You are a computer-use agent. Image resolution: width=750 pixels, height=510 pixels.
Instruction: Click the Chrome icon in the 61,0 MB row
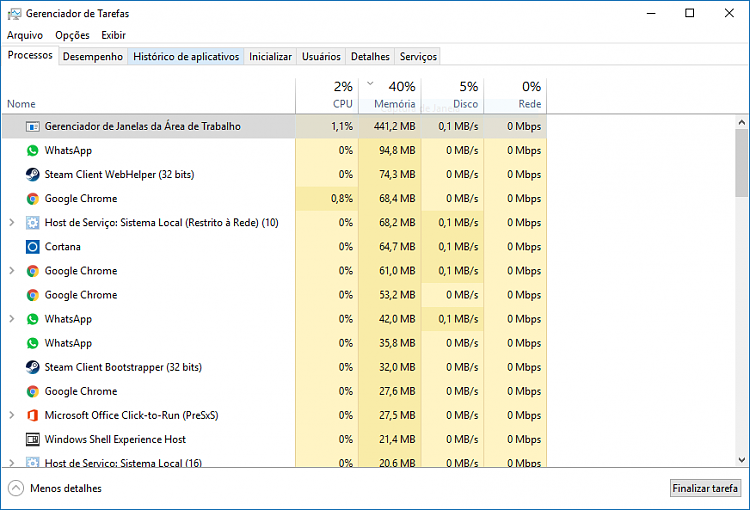33,271
